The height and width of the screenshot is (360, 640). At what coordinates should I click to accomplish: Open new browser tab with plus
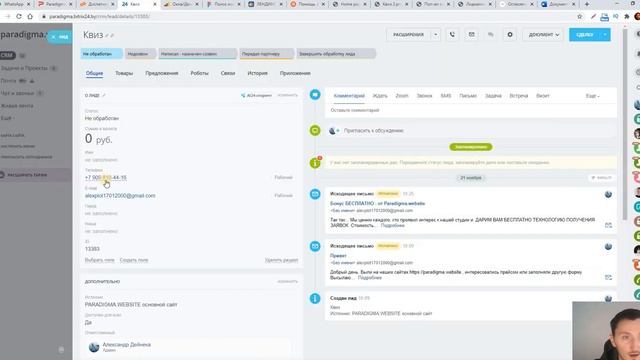(x=587, y=4)
